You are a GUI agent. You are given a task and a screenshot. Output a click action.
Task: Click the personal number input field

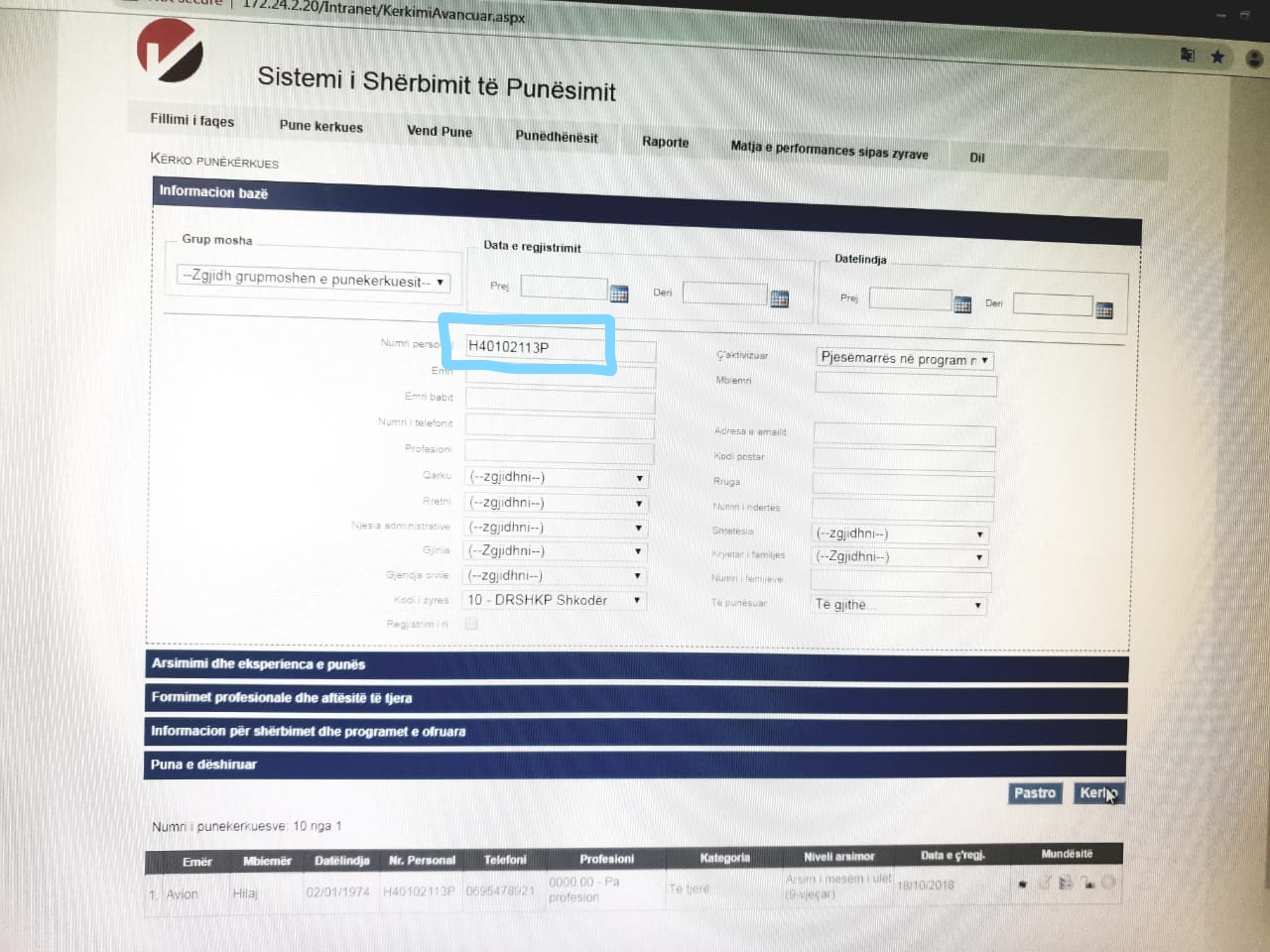tap(536, 347)
